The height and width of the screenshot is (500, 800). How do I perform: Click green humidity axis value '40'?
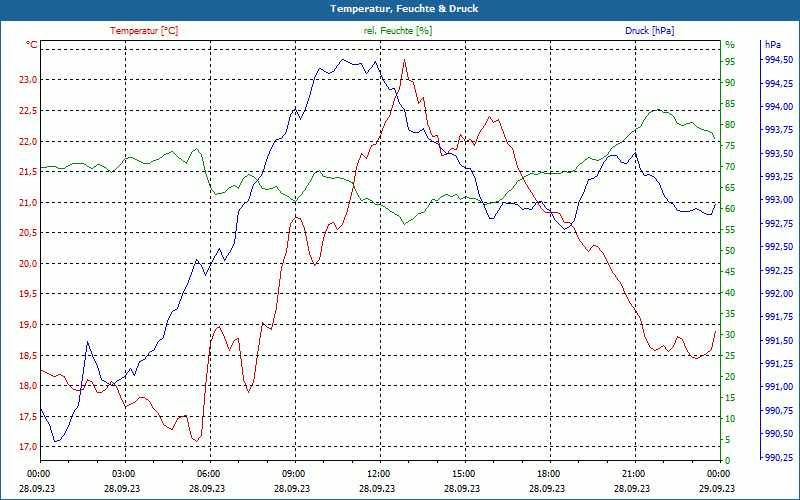730,293
